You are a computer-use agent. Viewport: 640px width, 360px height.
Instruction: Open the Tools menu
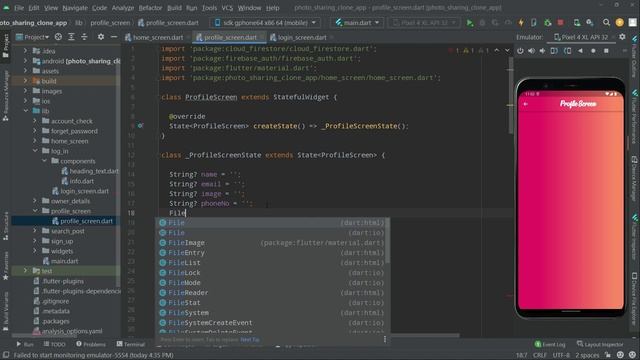tap(209, 8)
